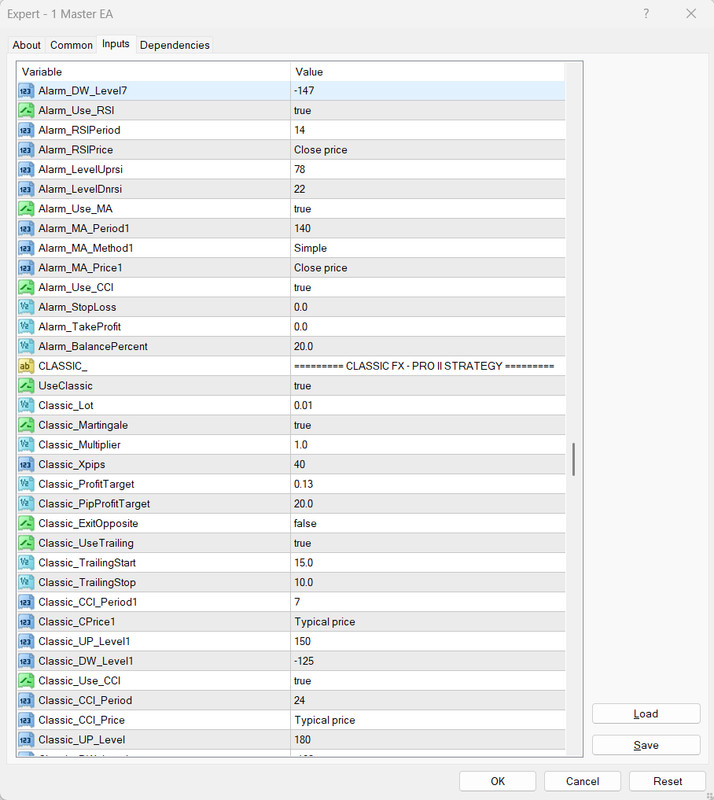Switch to the About tab
This screenshot has height=800, width=714.
pyautogui.click(x=27, y=45)
